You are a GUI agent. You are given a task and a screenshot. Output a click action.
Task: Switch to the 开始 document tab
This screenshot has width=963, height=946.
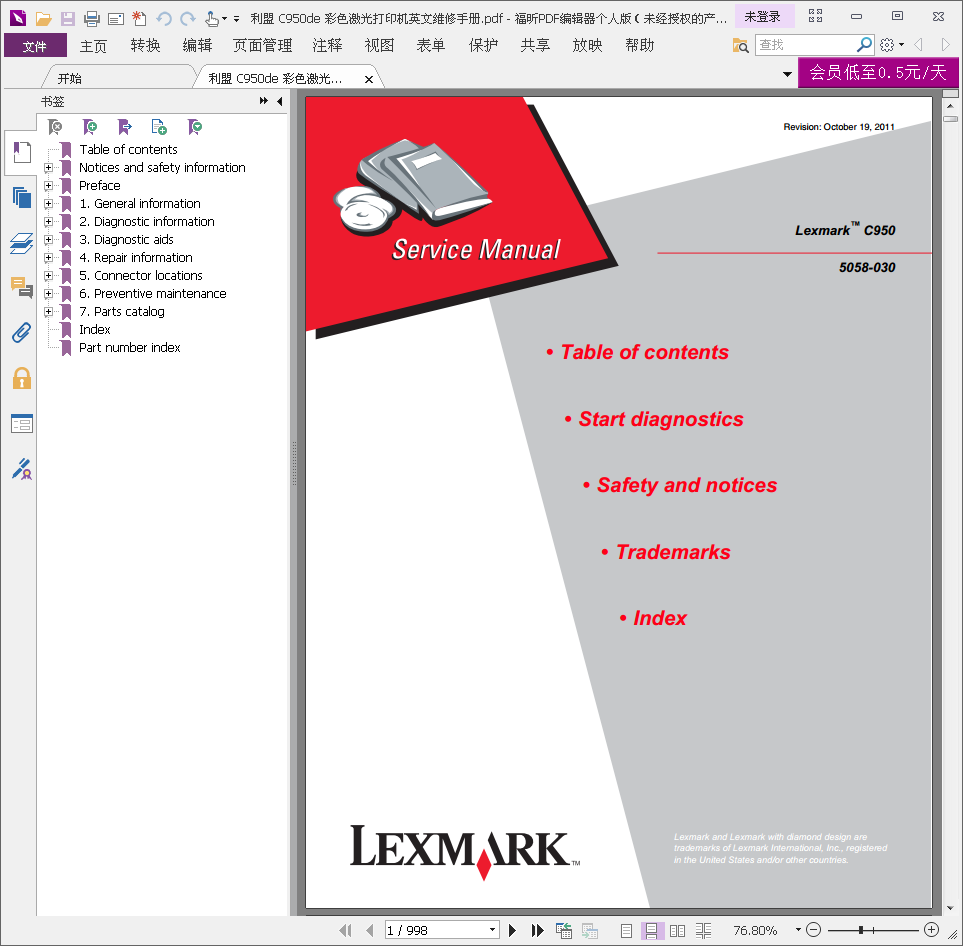pos(70,78)
